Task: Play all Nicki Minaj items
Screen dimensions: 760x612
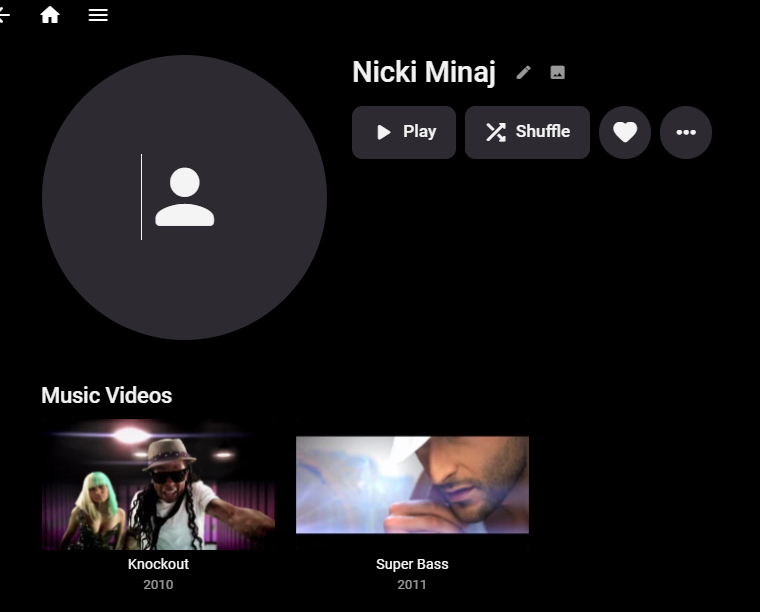Action: tap(404, 132)
